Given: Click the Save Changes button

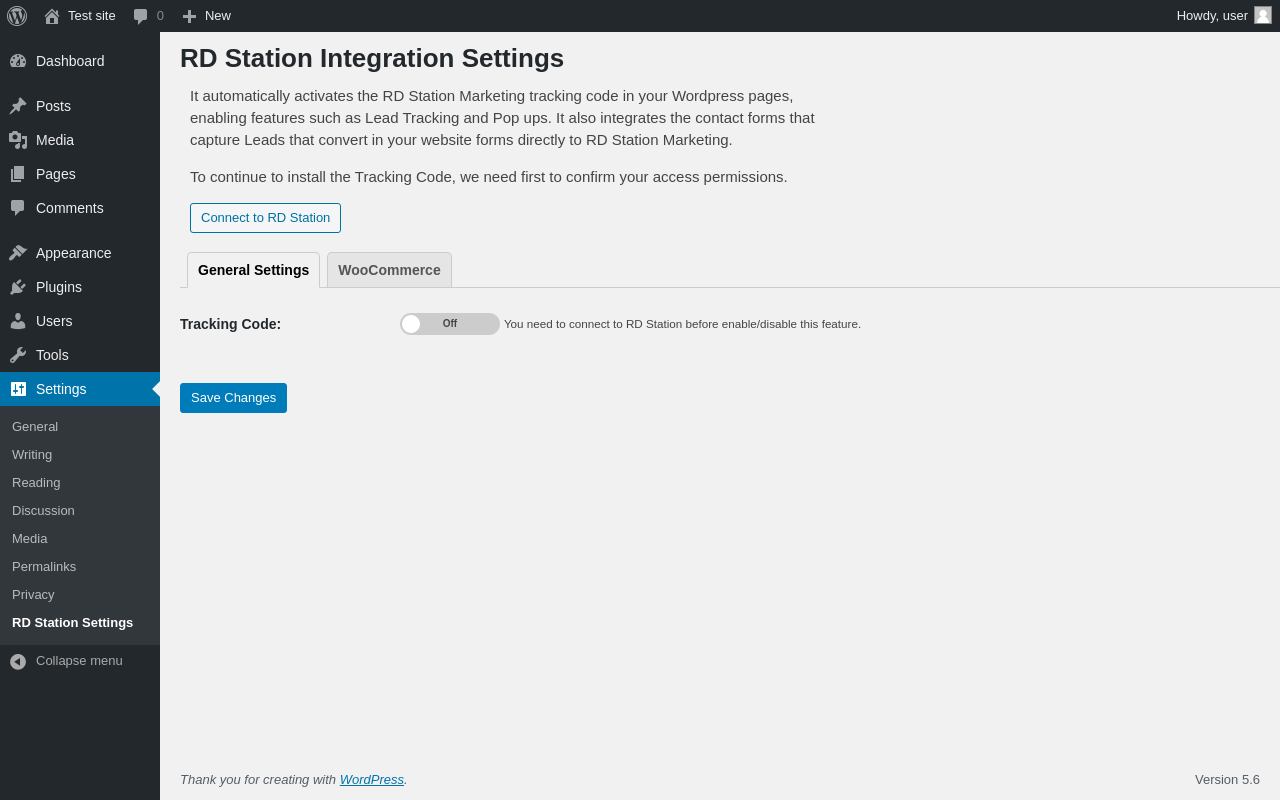Looking at the screenshot, I should coord(233,398).
